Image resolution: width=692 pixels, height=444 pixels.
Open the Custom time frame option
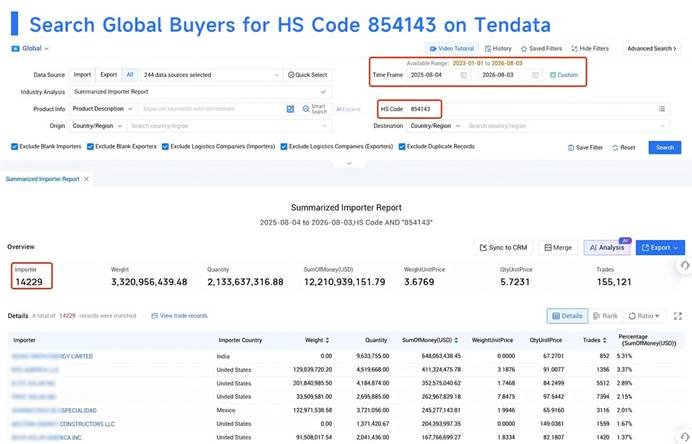tap(564, 75)
